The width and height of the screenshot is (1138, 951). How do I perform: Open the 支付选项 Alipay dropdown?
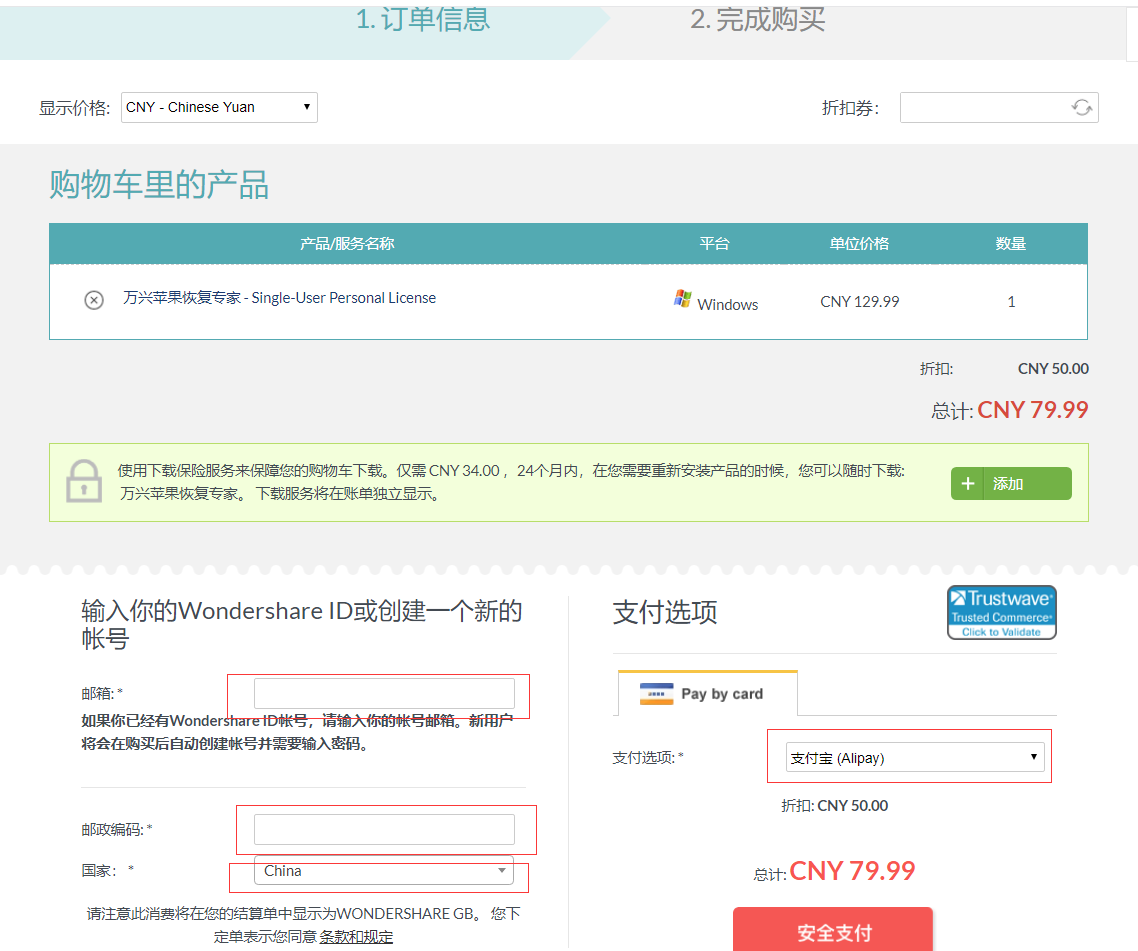pyautogui.click(x=915, y=757)
